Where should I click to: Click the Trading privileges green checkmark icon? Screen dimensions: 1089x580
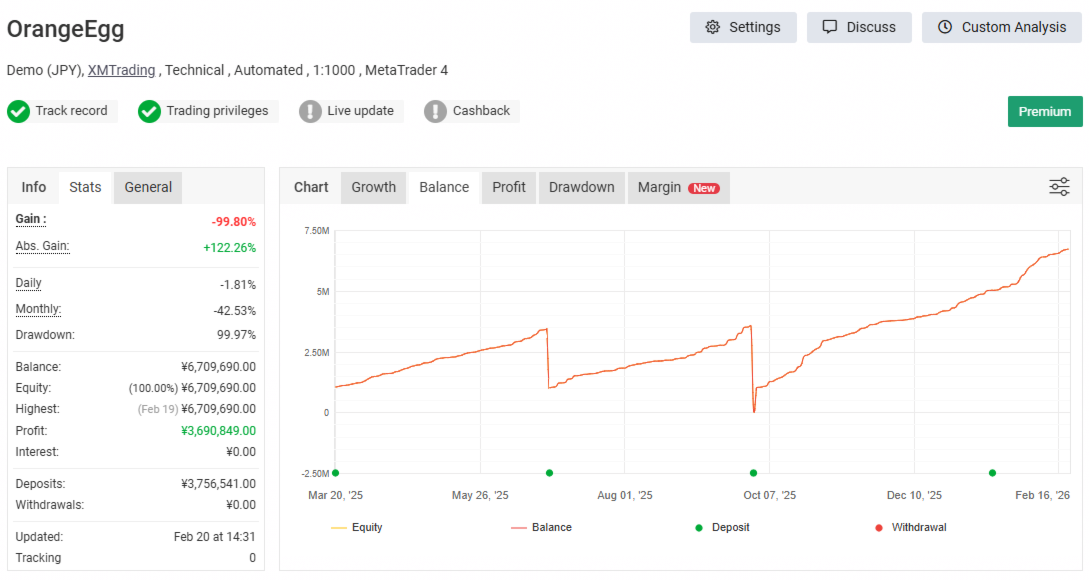click(x=149, y=111)
